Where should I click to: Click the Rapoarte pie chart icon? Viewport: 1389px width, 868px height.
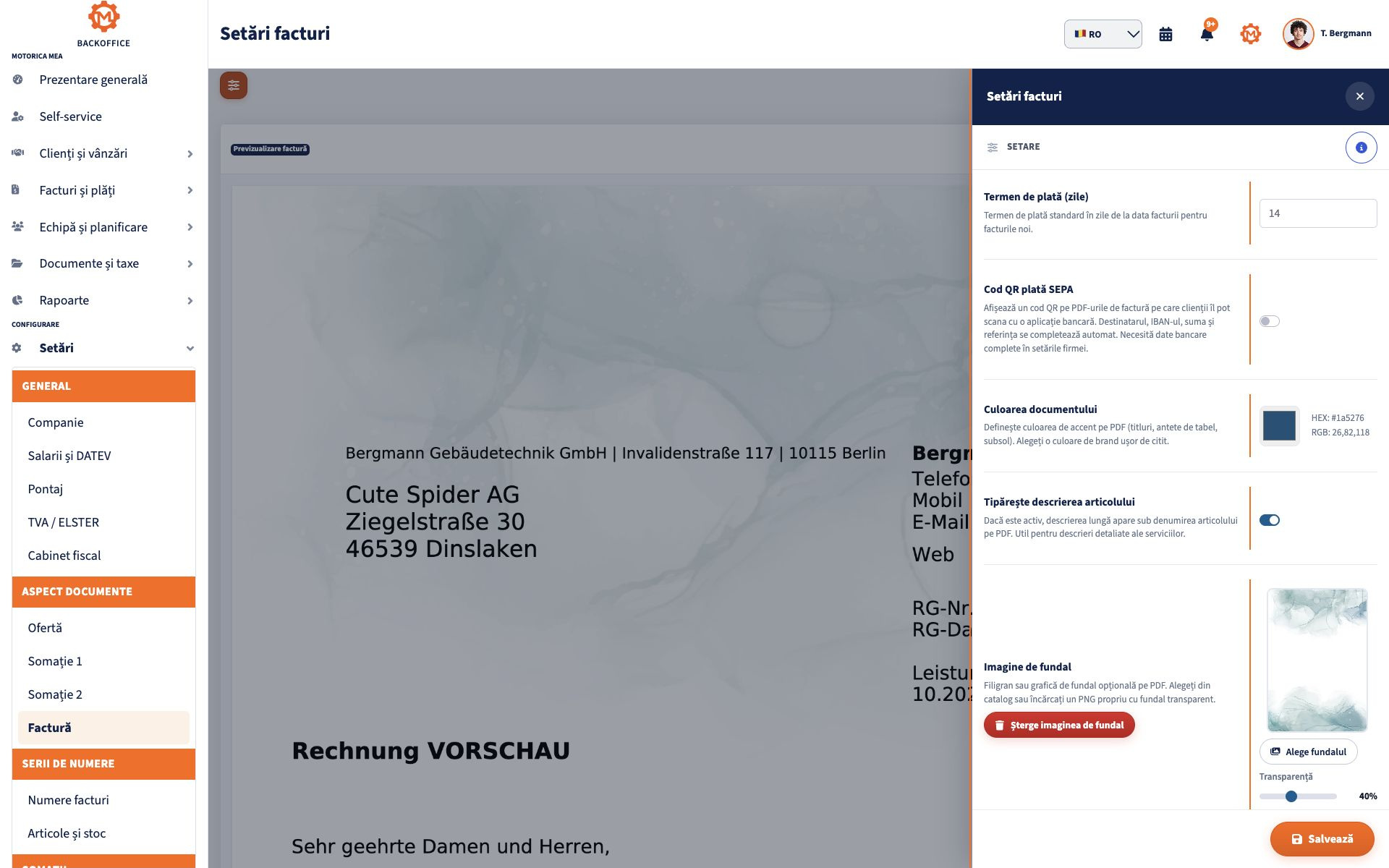click(x=17, y=300)
